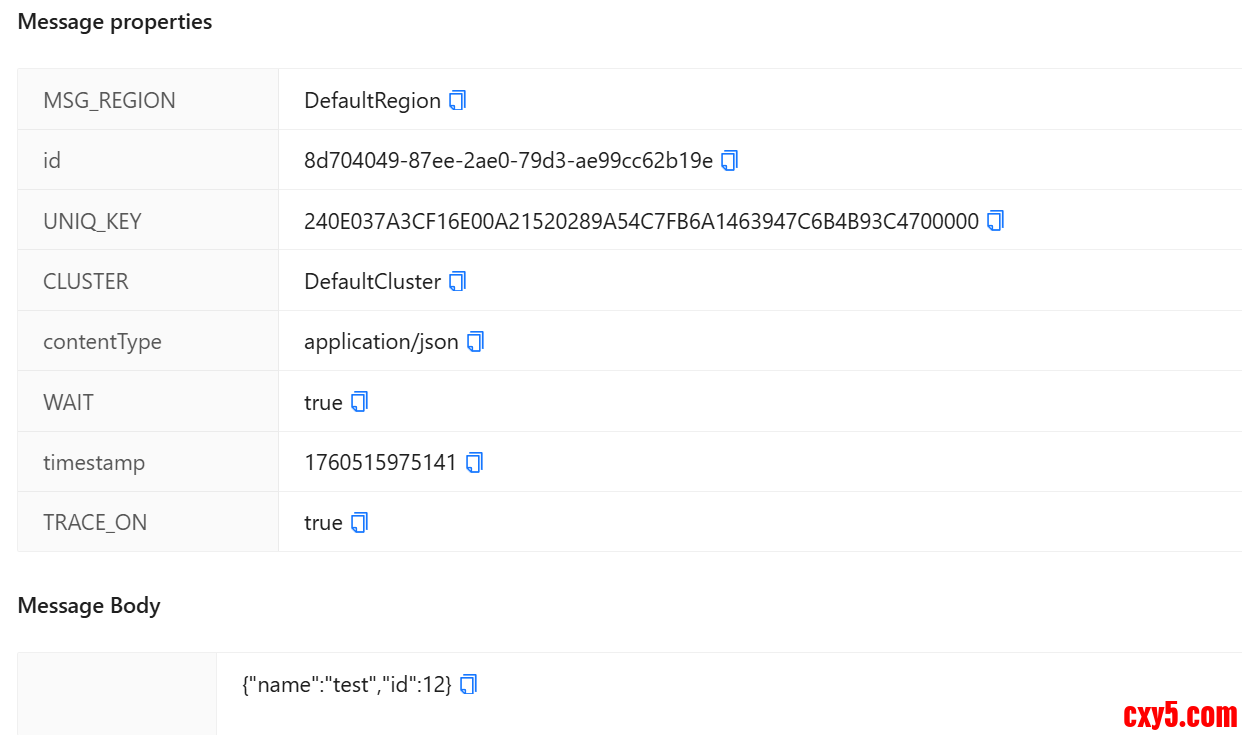This screenshot has height=735, width=1242.
Task: Copy the MSG_REGION value DefaultRegion
Action: 458,101
